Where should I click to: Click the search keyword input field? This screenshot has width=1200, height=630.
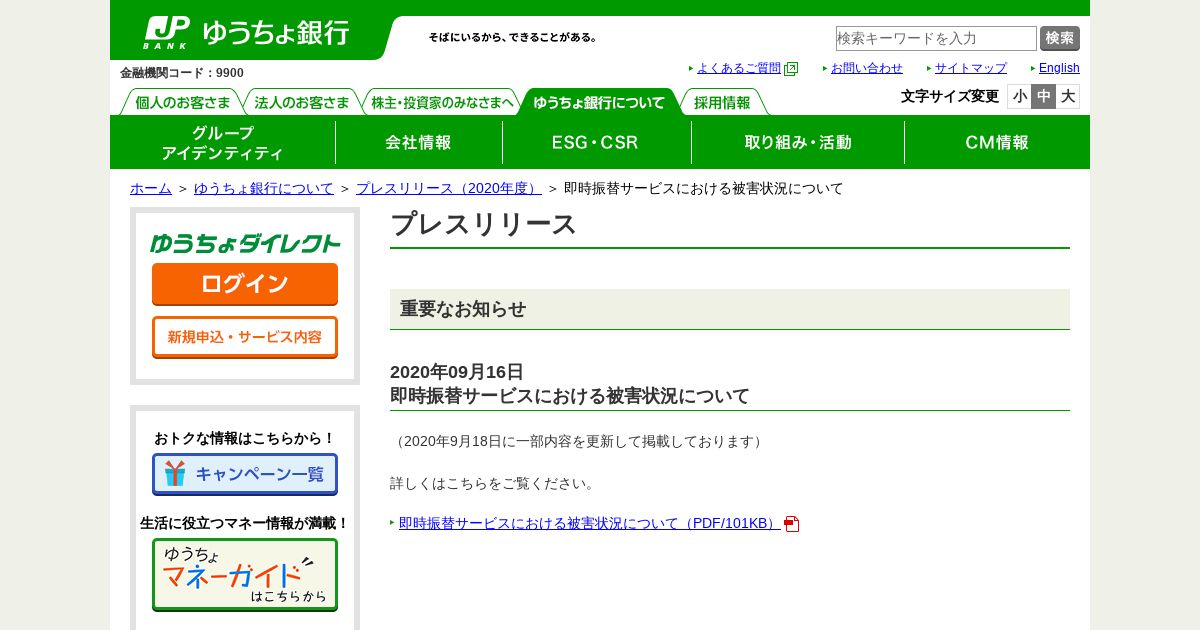click(x=936, y=38)
